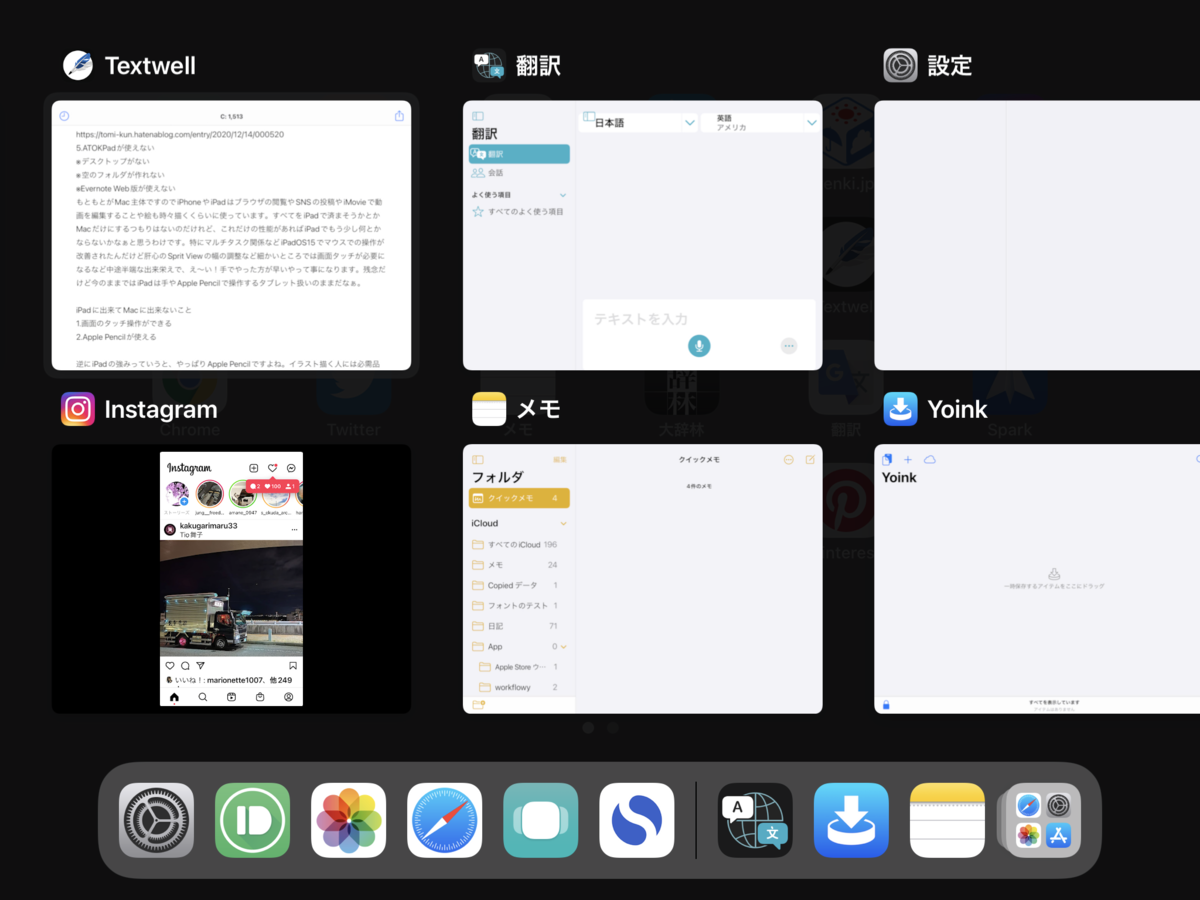1200x900 pixels.
Task: Open the Instagram shop bag tab
Action: coord(260,697)
